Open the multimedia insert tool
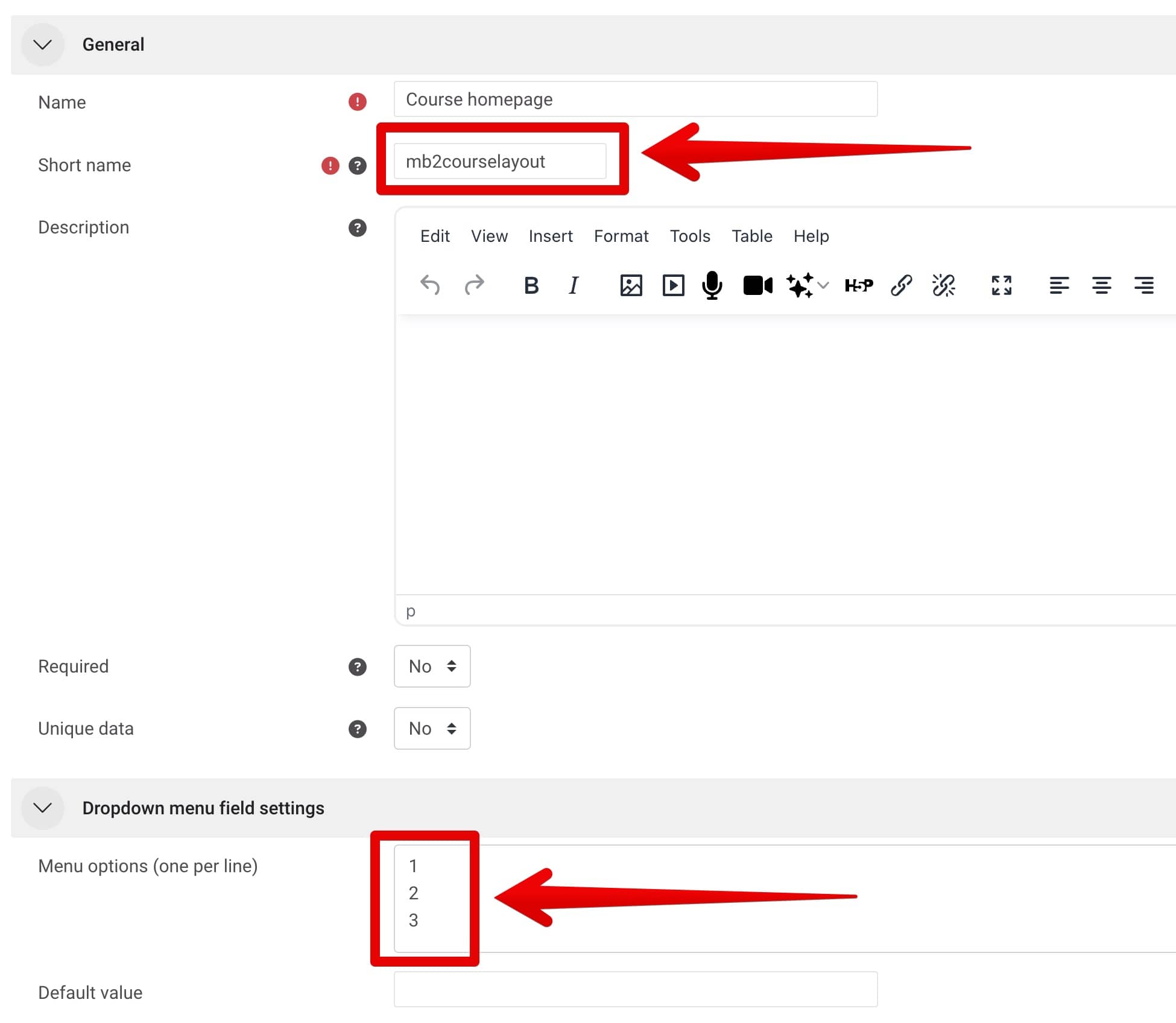1176x1023 pixels. pyautogui.click(x=673, y=285)
